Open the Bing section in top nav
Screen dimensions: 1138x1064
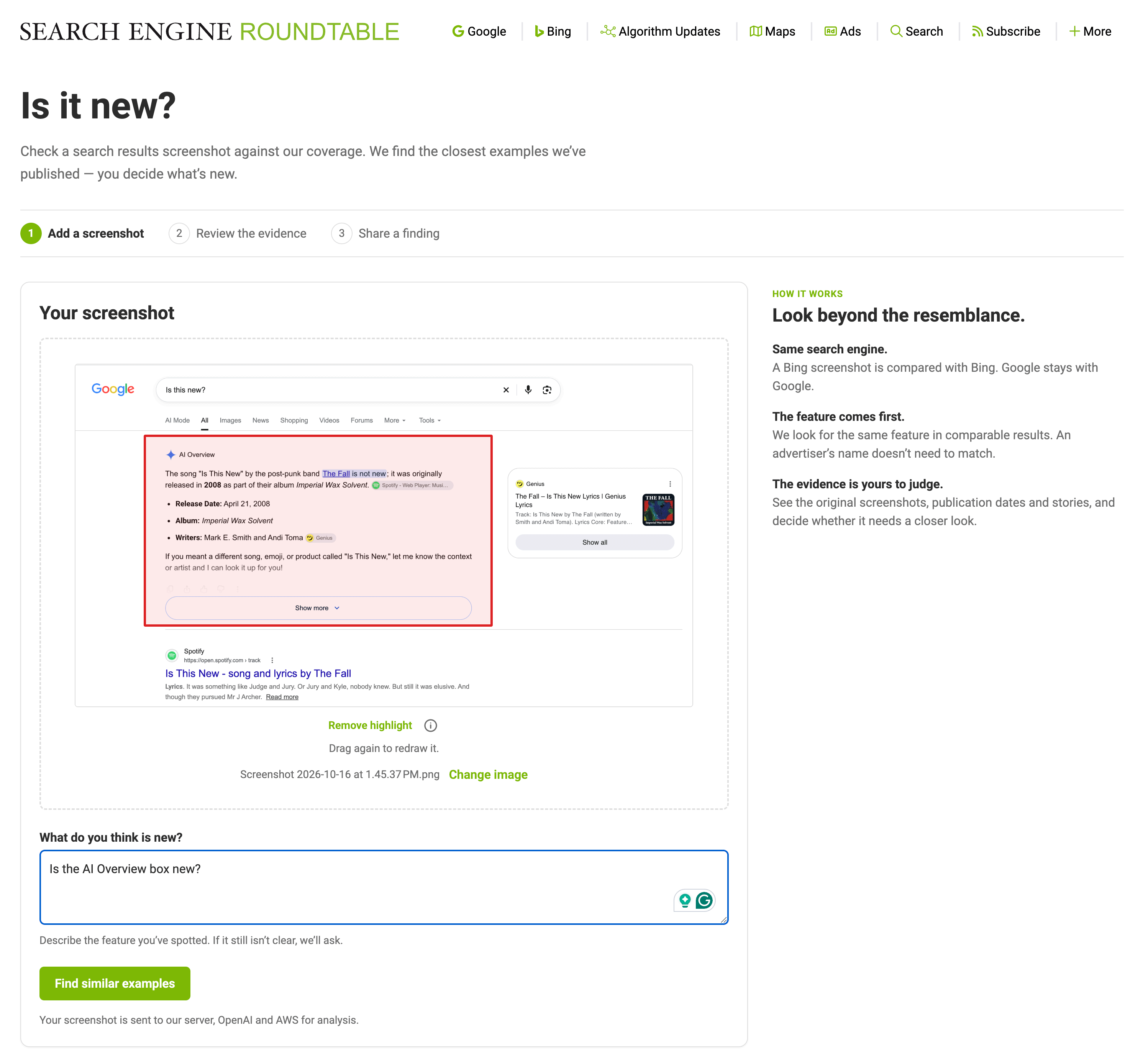click(553, 31)
